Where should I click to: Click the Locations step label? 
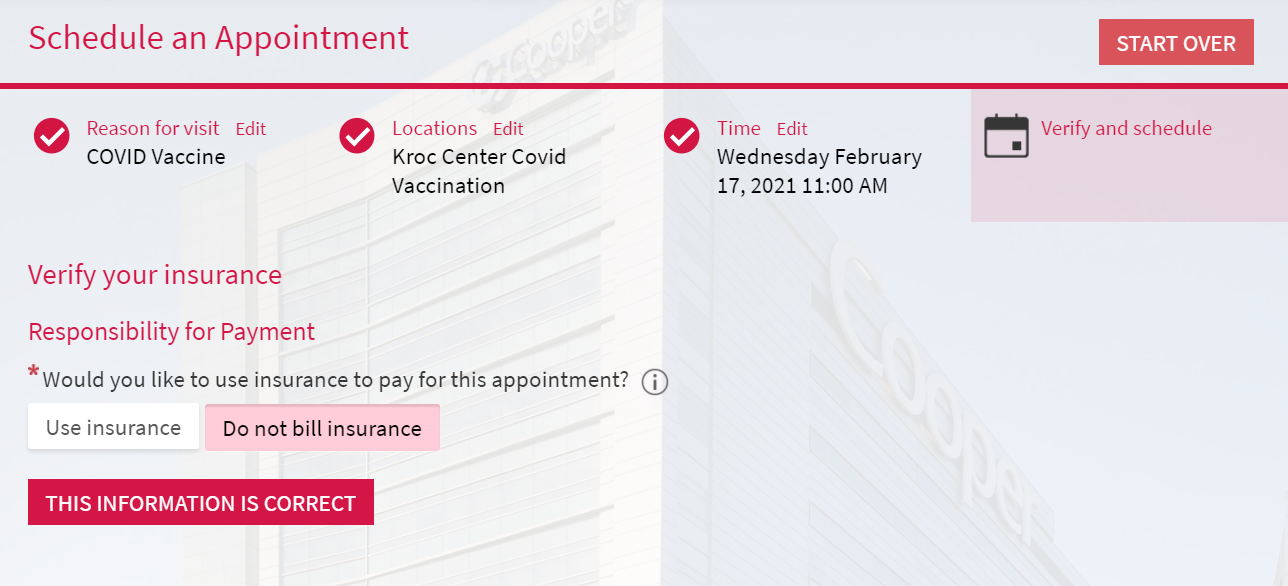[434, 128]
